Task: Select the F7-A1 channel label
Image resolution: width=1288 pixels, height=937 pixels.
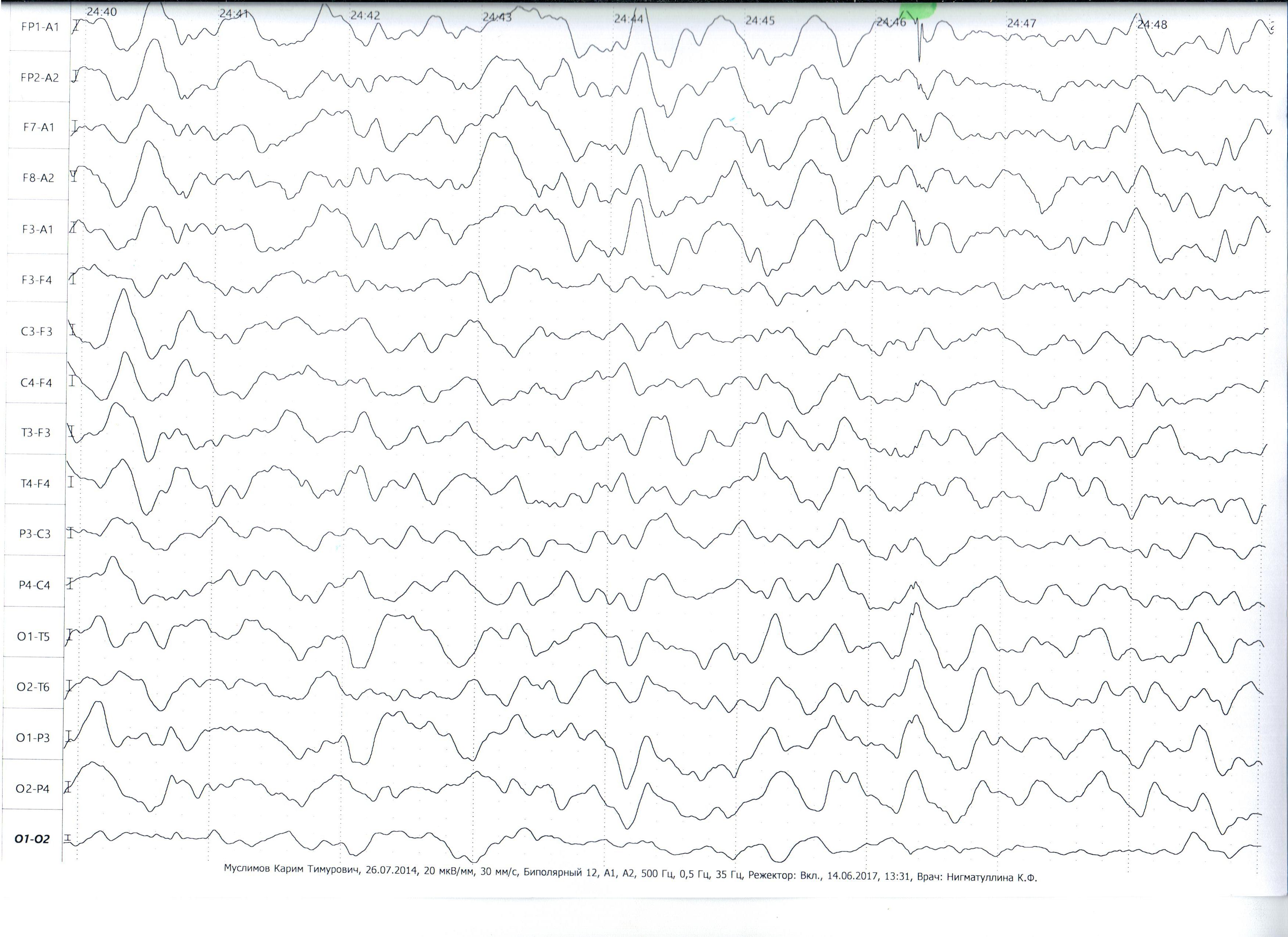Action: tap(39, 127)
